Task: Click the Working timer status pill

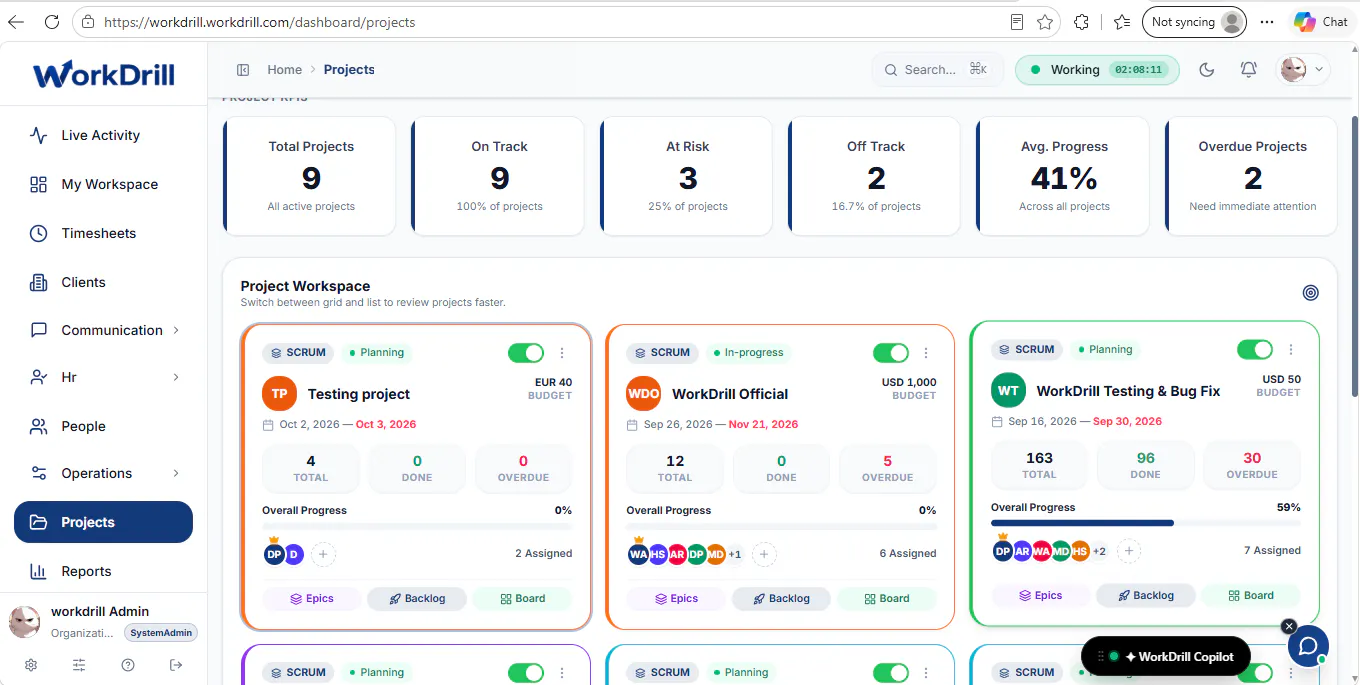Action: coord(1097,70)
